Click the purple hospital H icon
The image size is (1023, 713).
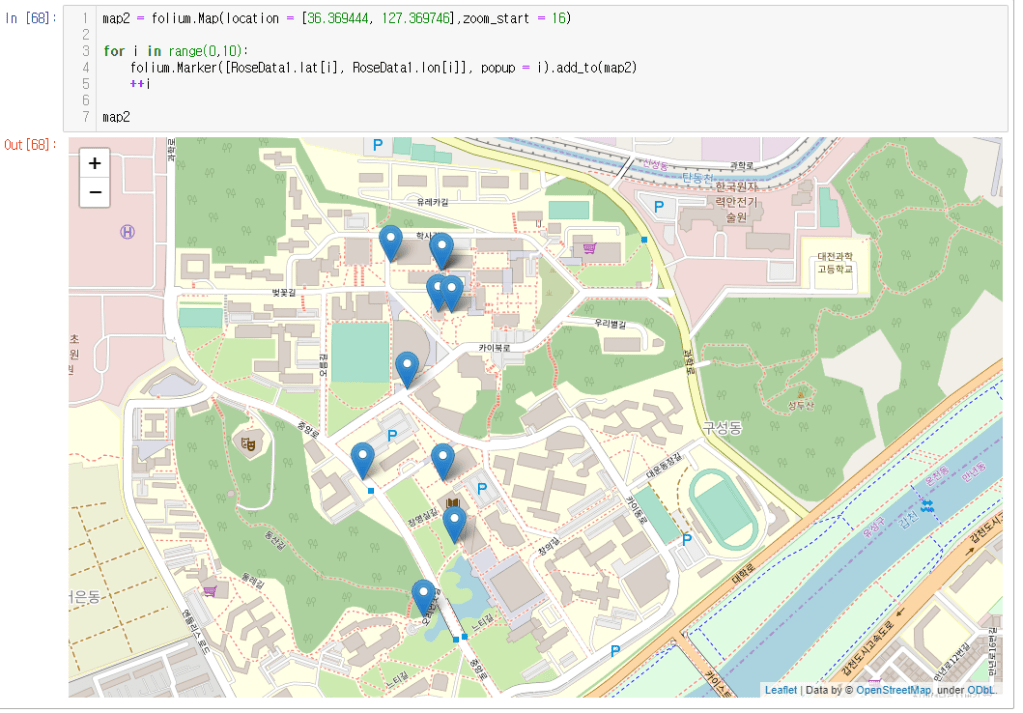pyautogui.click(x=127, y=231)
